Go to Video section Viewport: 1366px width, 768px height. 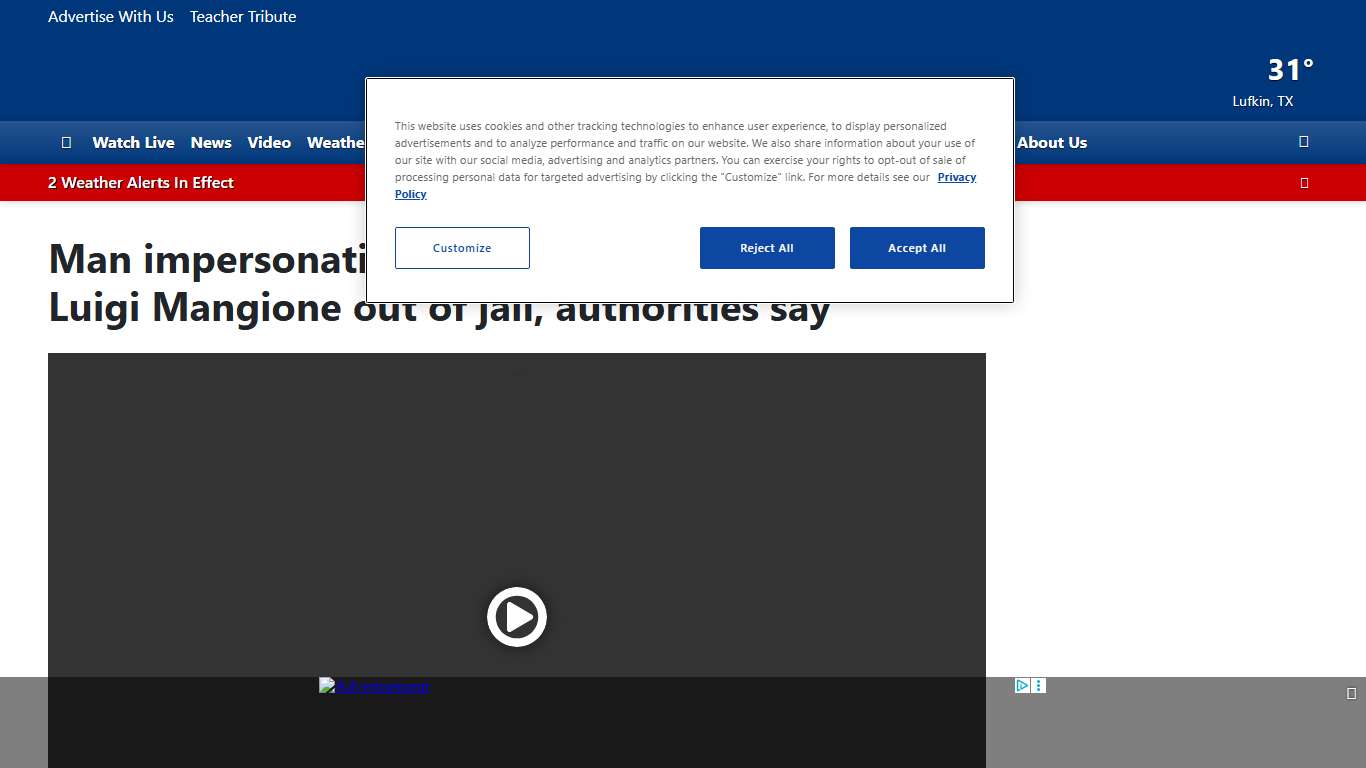[269, 143]
